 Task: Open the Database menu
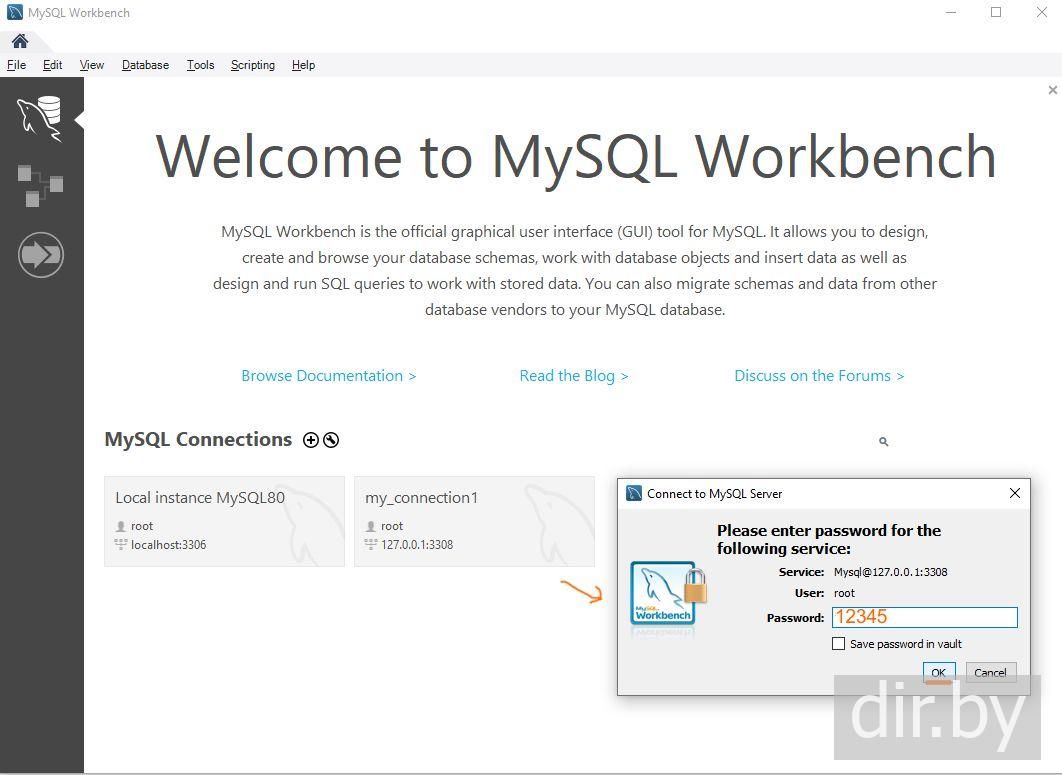[x=146, y=65]
